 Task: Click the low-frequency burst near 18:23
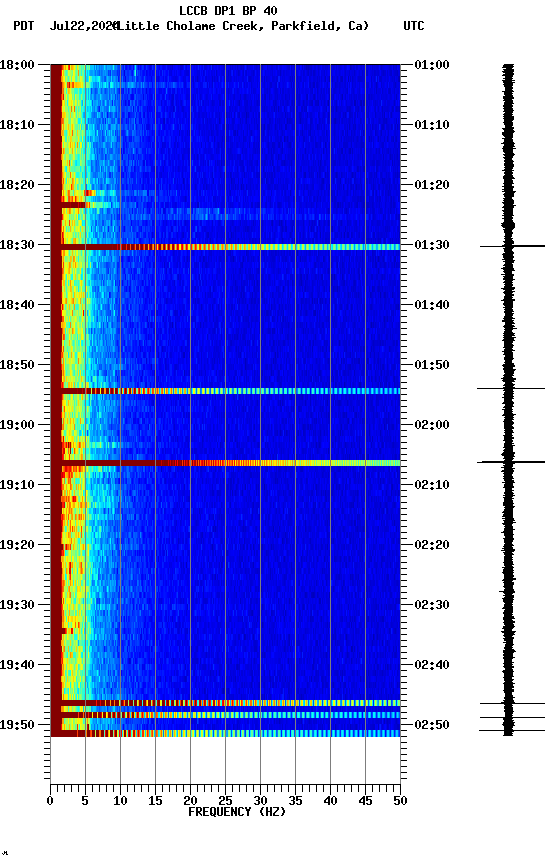tap(73, 205)
